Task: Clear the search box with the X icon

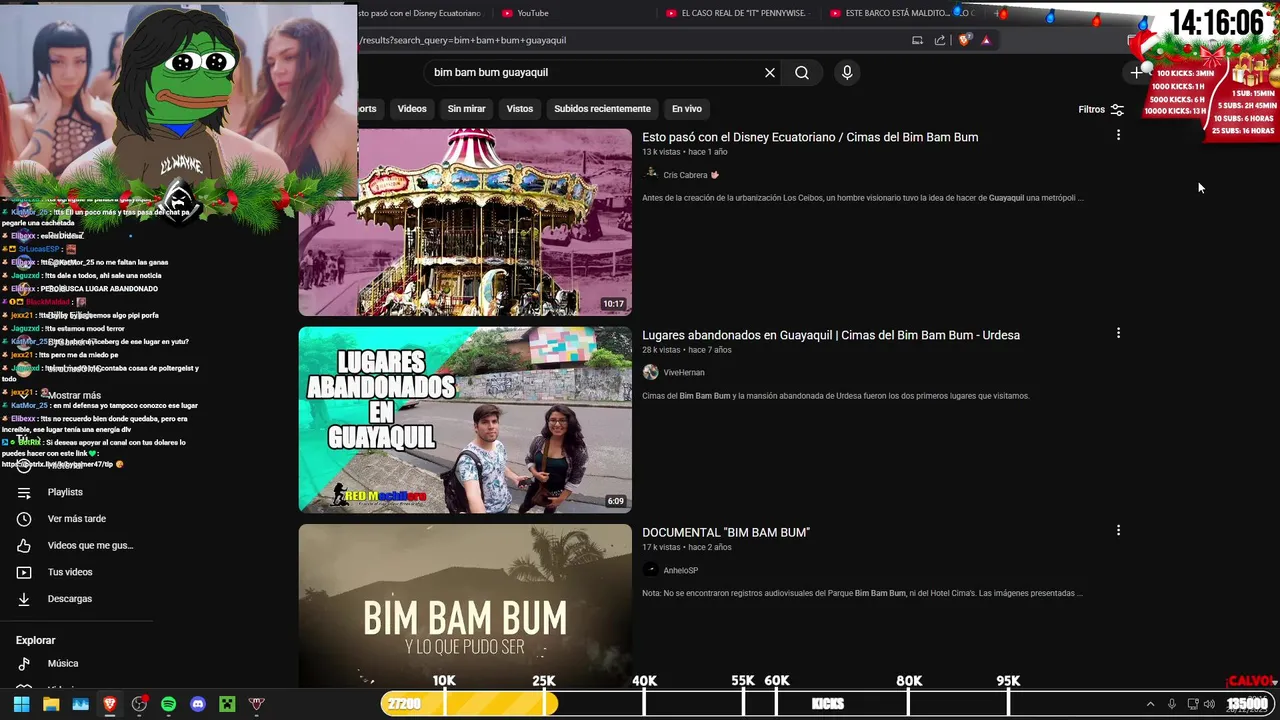Action: pos(770,72)
